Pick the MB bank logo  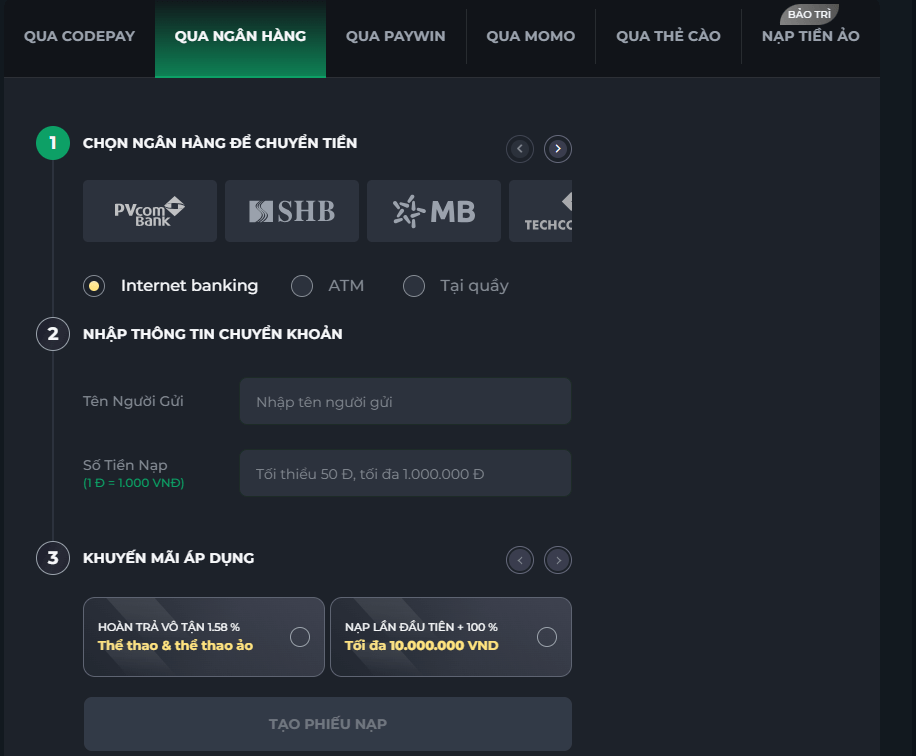click(434, 211)
